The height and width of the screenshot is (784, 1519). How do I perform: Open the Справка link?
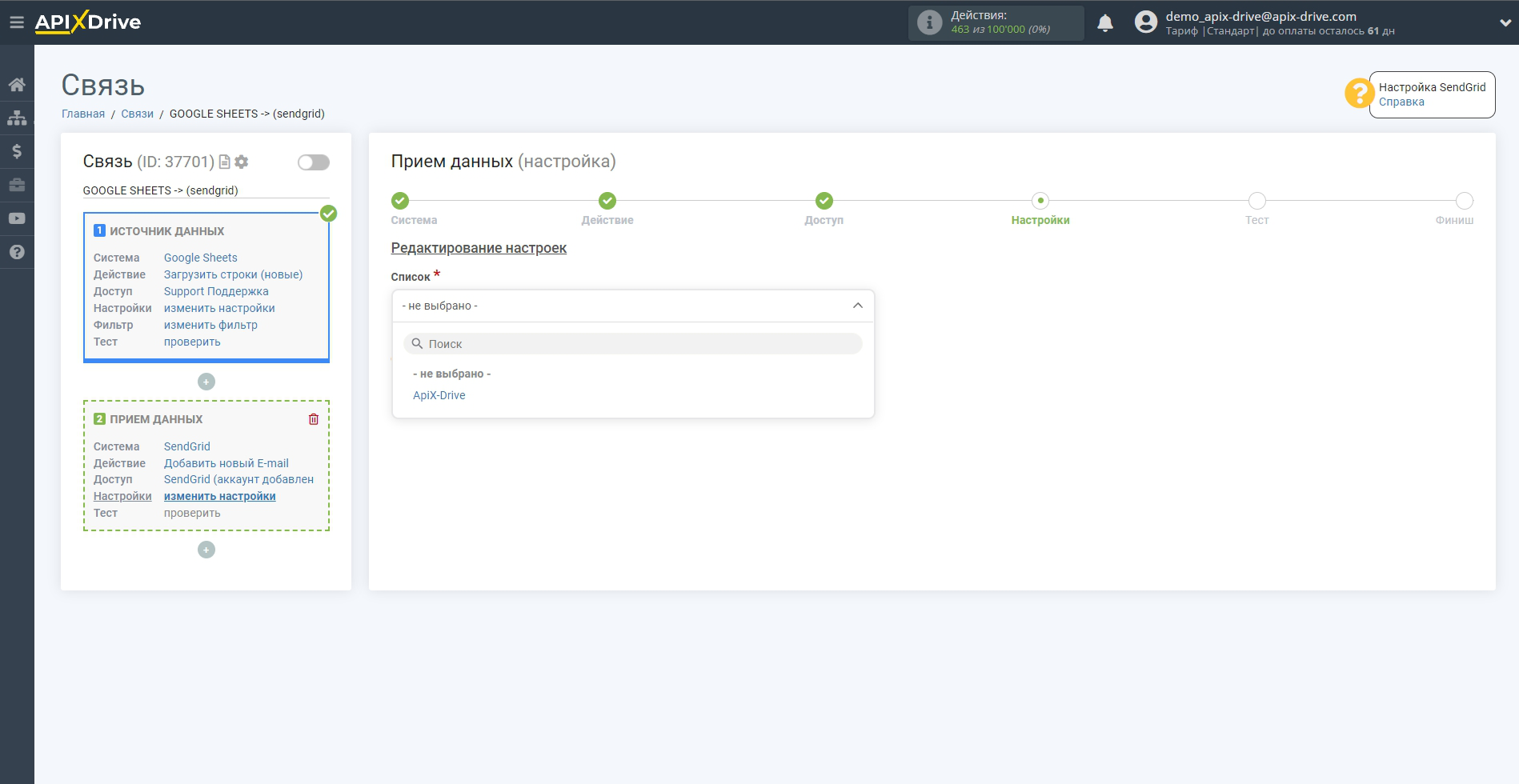[x=1401, y=102]
